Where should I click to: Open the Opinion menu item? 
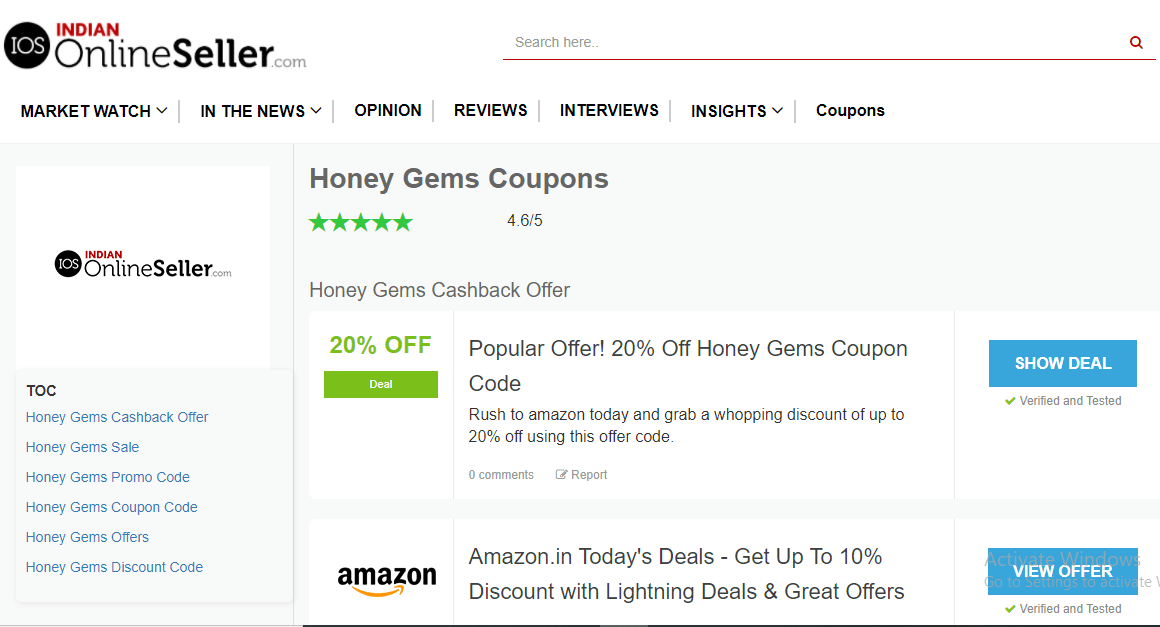click(x=388, y=110)
